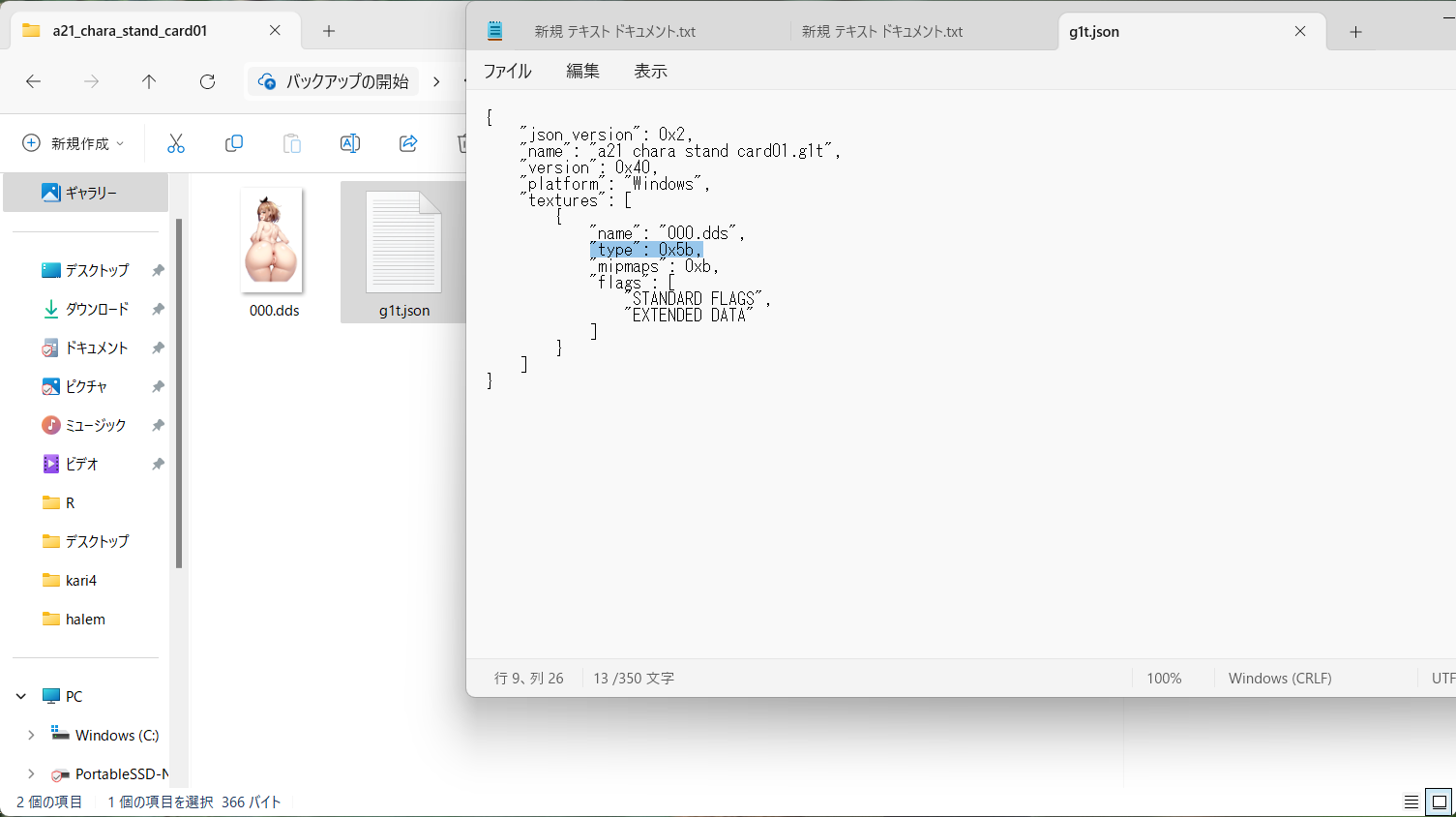Add a new Notepad tab
This screenshot has height=817, width=1456.
tap(1355, 32)
